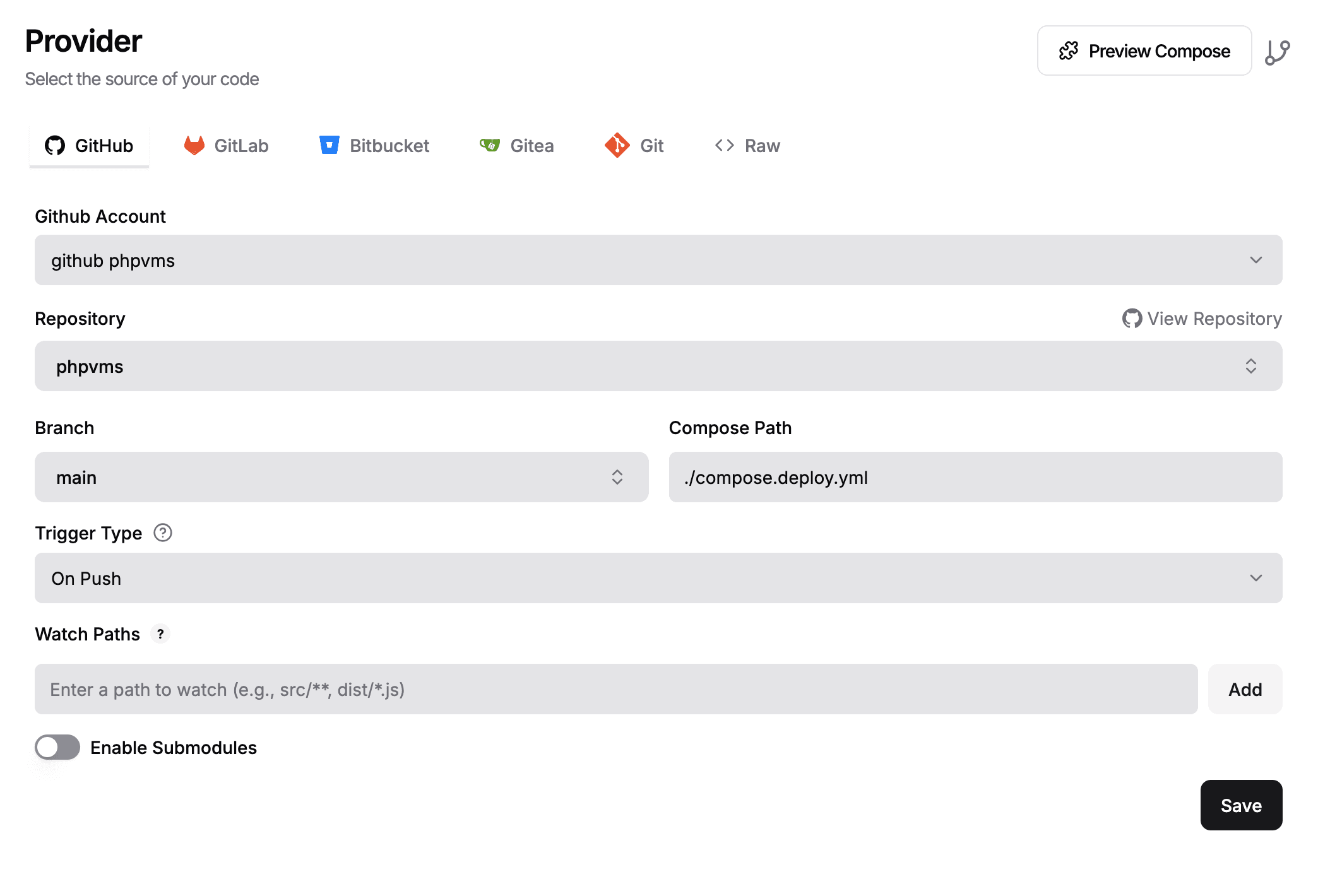
Task: Click the Add watch path button
Action: point(1245,689)
